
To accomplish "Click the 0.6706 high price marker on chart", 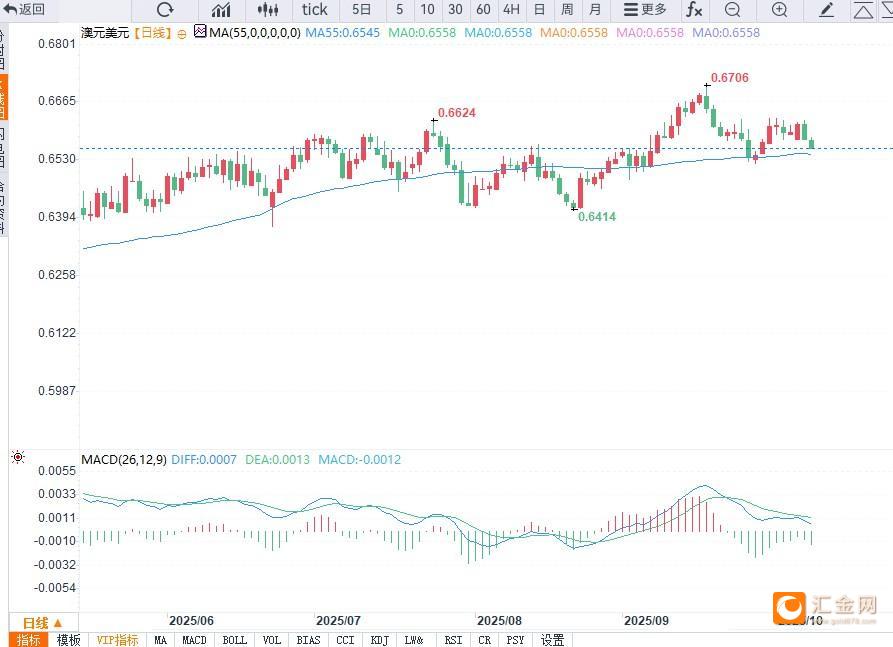I will tap(729, 78).
